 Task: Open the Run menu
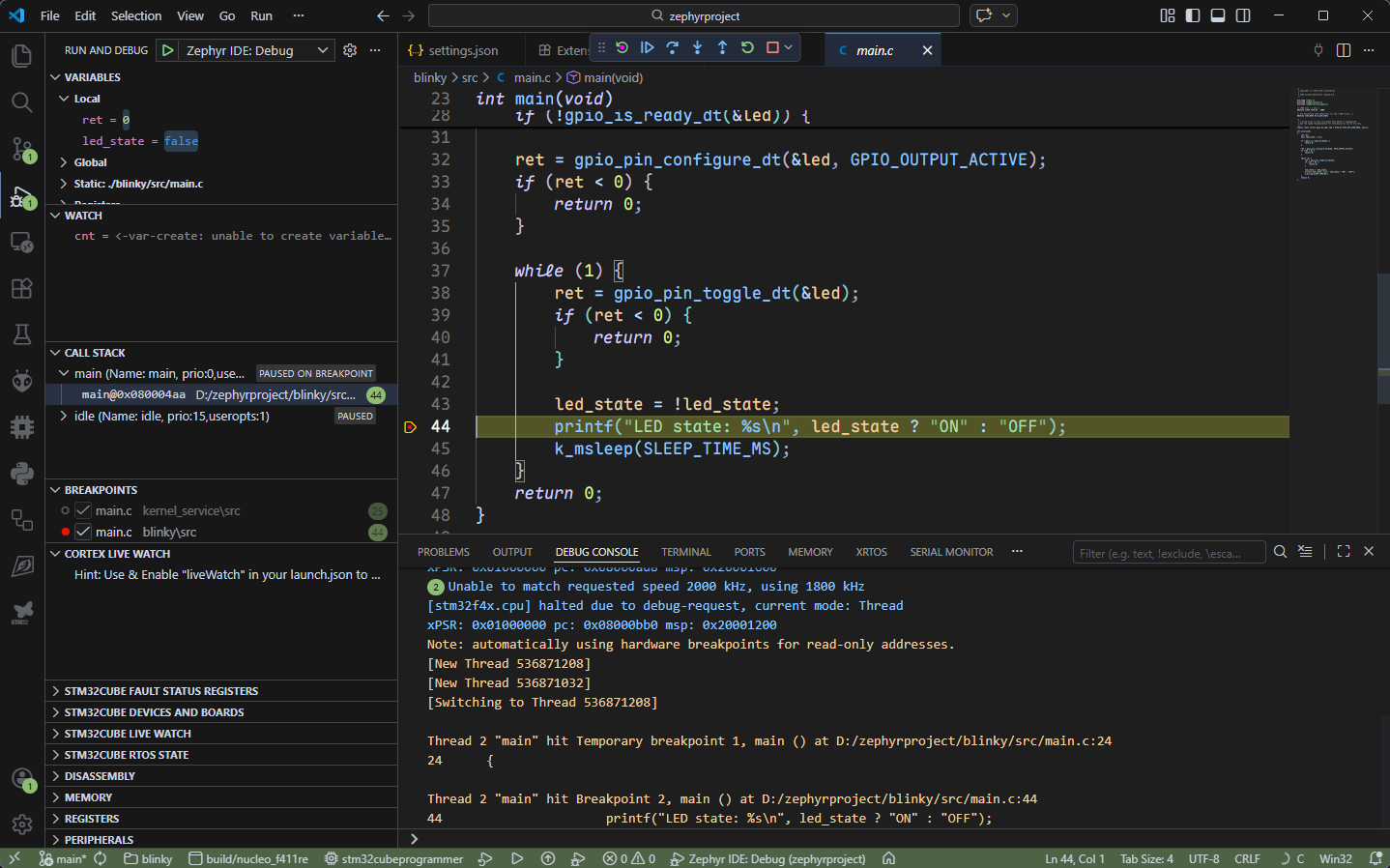[x=261, y=15]
